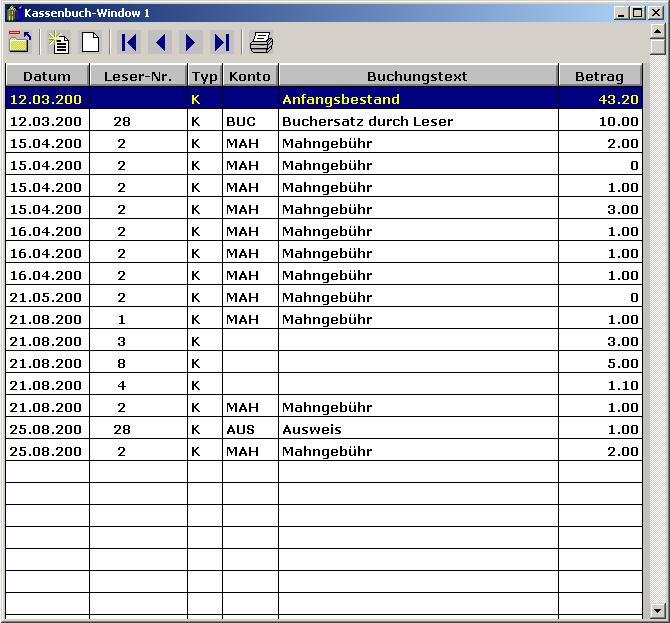Click the Buchungstext column header

[418, 76]
